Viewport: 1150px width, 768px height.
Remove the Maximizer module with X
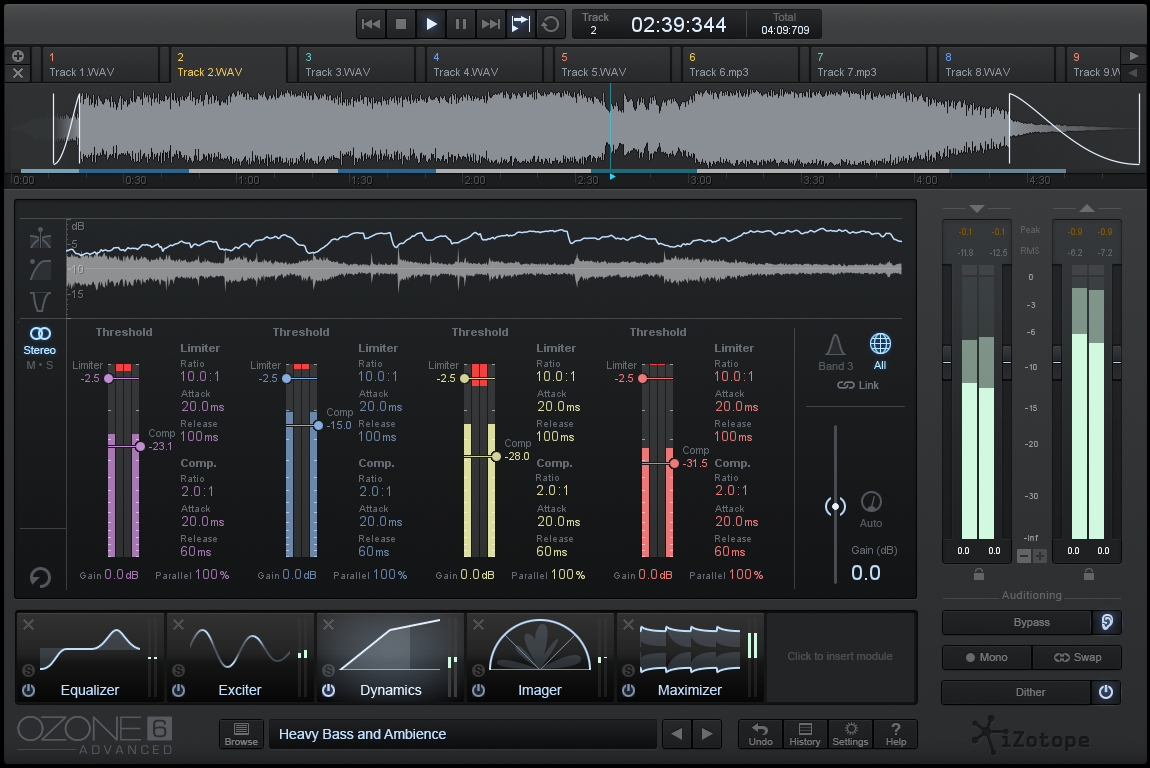[x=628, y=625]
